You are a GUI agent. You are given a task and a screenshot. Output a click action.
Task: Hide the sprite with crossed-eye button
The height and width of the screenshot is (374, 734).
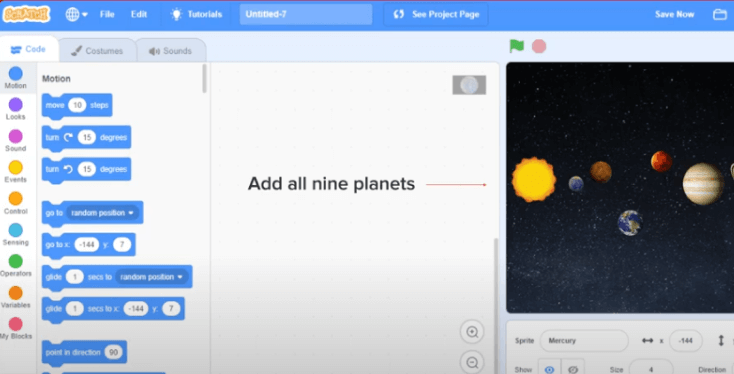click(573, 369)
